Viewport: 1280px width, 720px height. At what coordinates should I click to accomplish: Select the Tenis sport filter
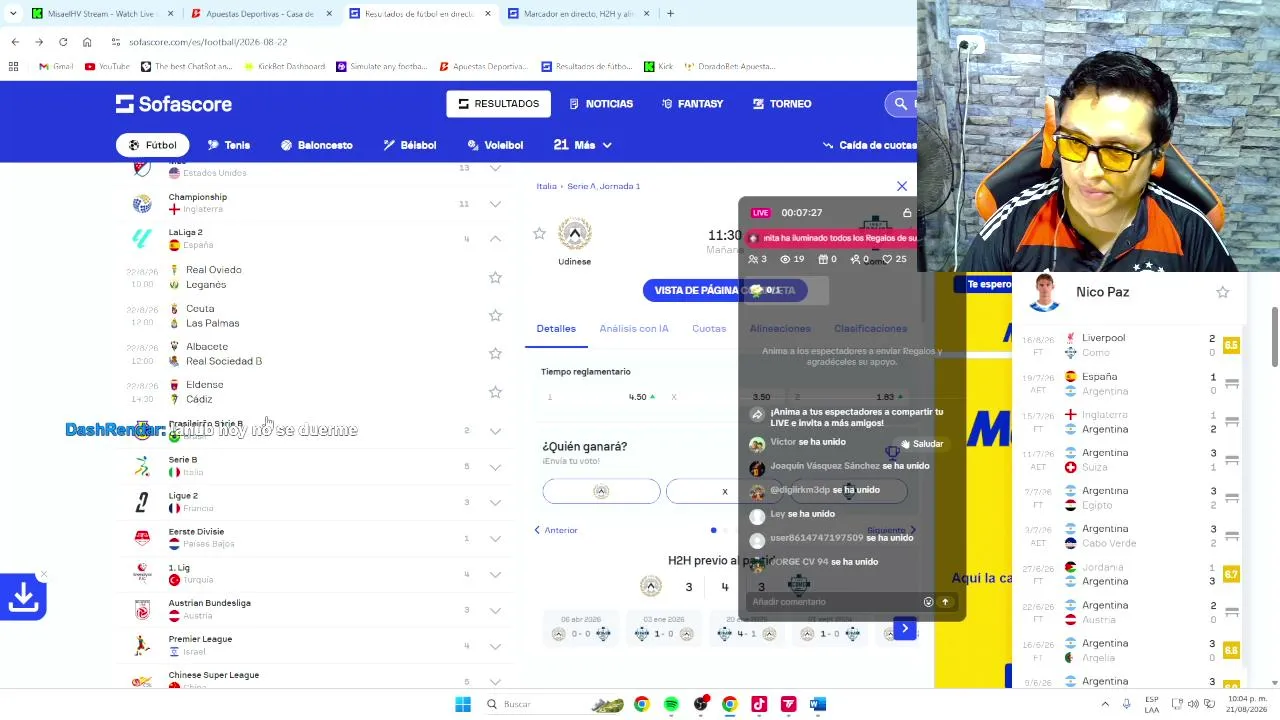click(228, 145)
